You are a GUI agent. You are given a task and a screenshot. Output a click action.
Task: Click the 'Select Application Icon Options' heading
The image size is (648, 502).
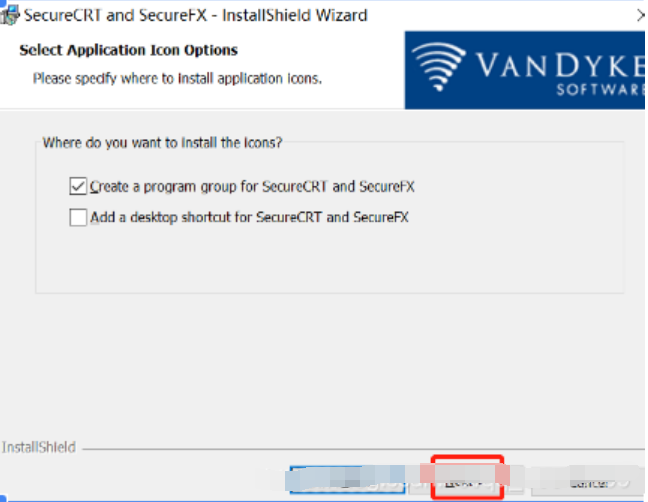pyautogui.click(x=129, y=50)
